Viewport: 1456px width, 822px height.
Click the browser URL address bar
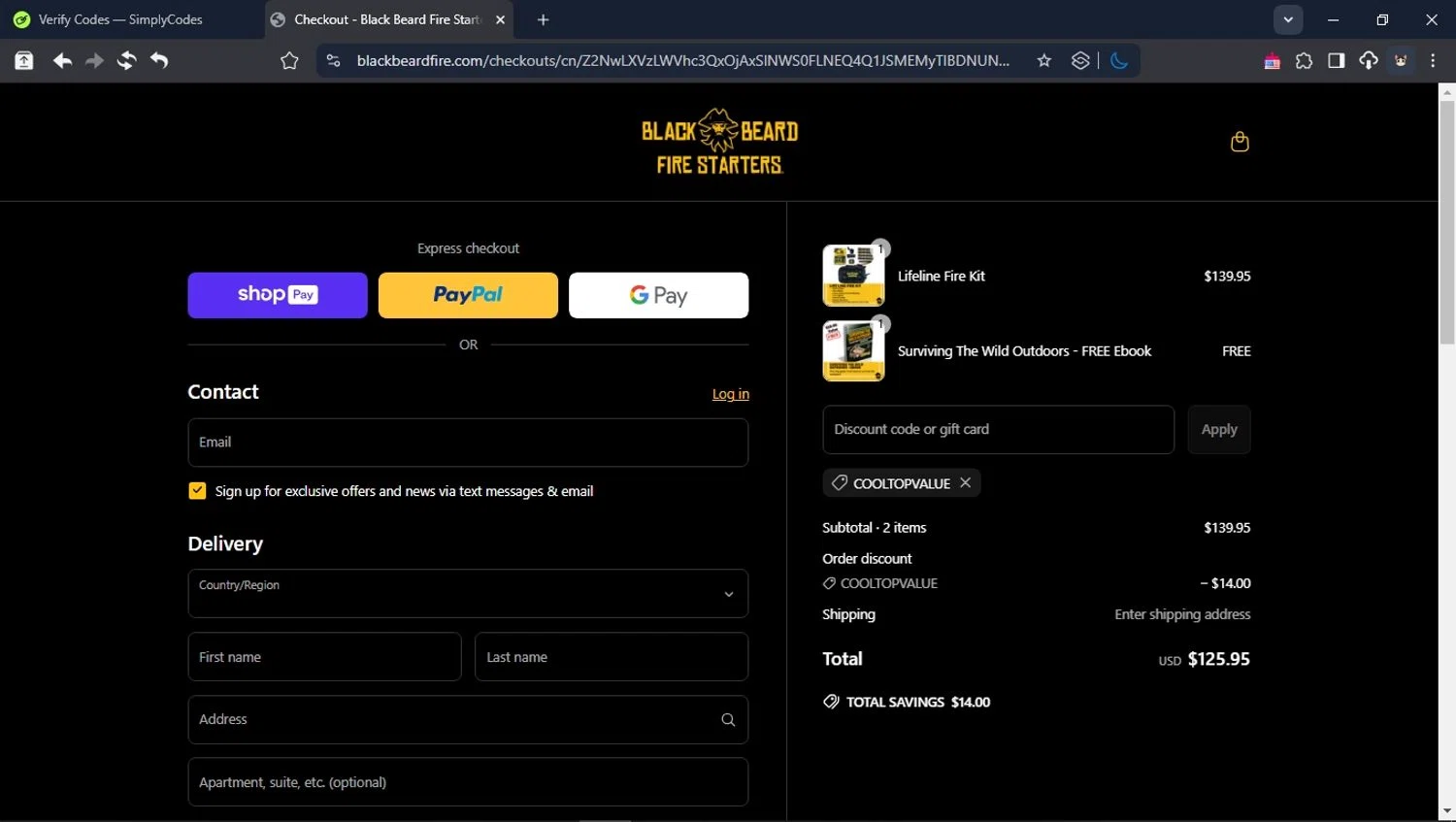682,60
